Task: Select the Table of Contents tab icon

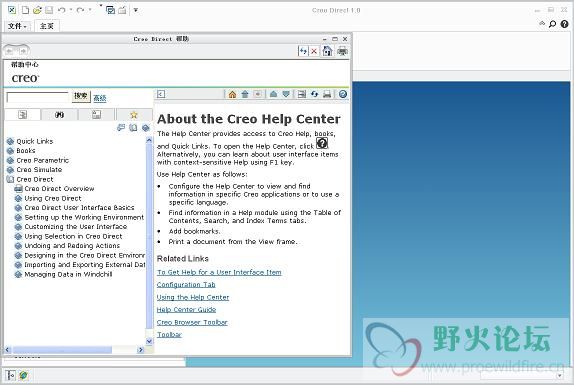Action: pyautogui.click(x=23, y=115)
